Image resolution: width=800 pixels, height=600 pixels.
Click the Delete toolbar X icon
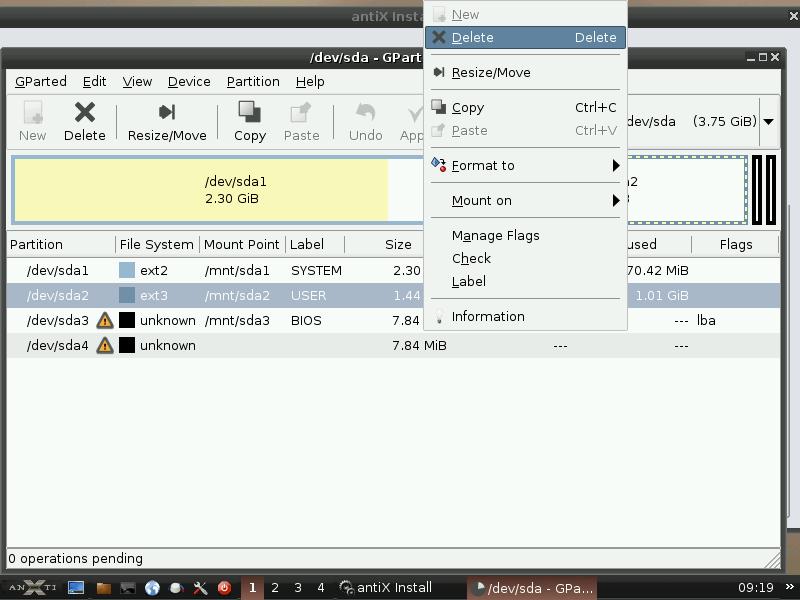click(85, 112)
